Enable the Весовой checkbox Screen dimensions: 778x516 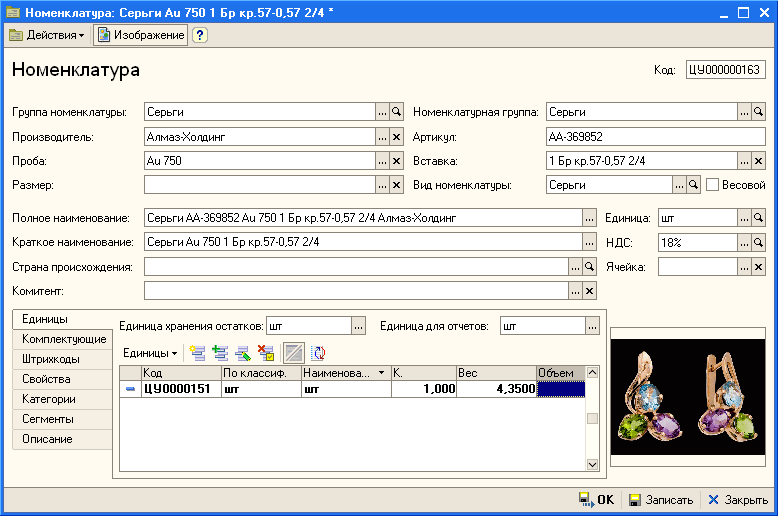point(712,185)
